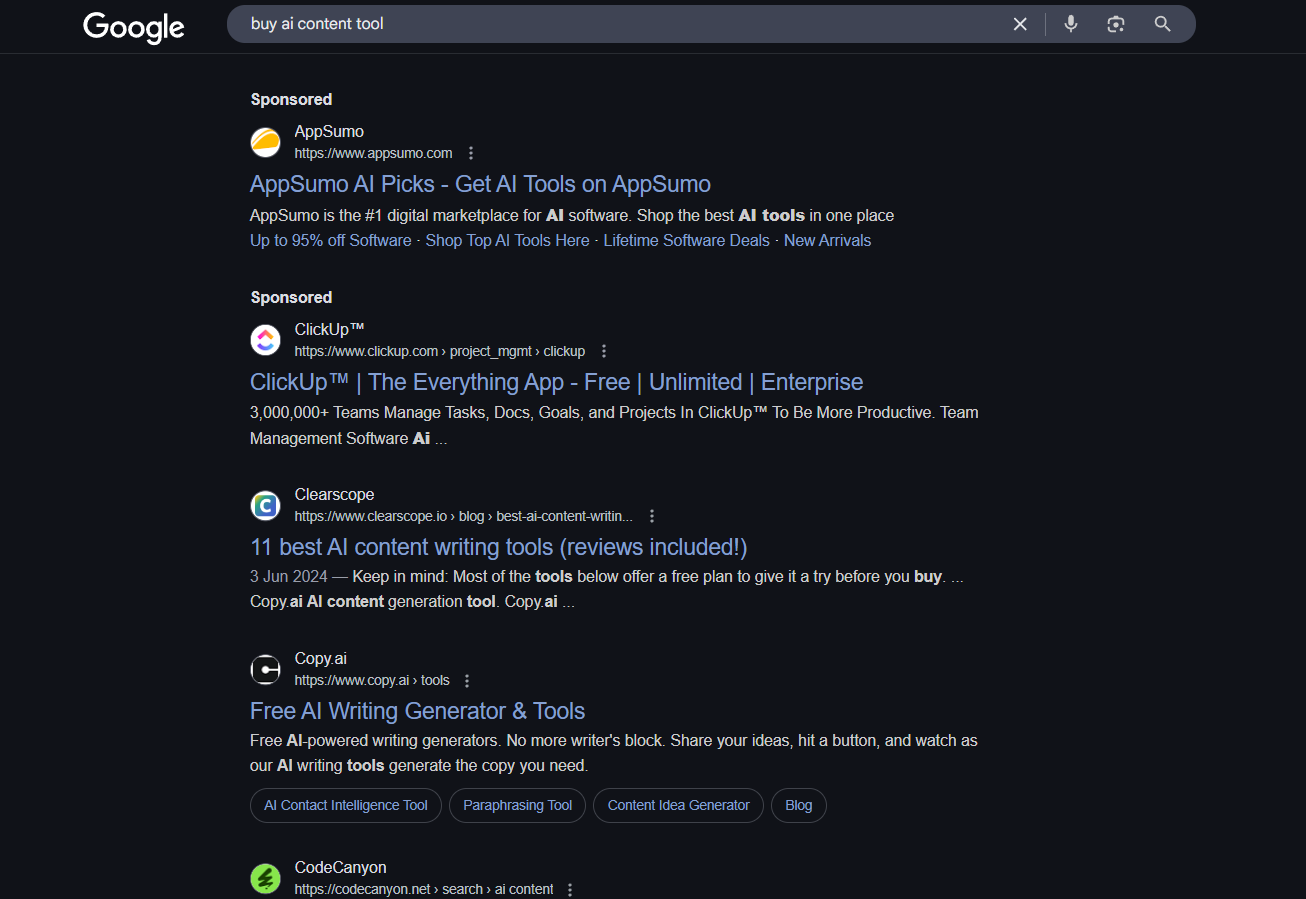The image size is (1306, 899).
Task: Open three-dot menu for Copy.ai result
Action: point(467,680)
